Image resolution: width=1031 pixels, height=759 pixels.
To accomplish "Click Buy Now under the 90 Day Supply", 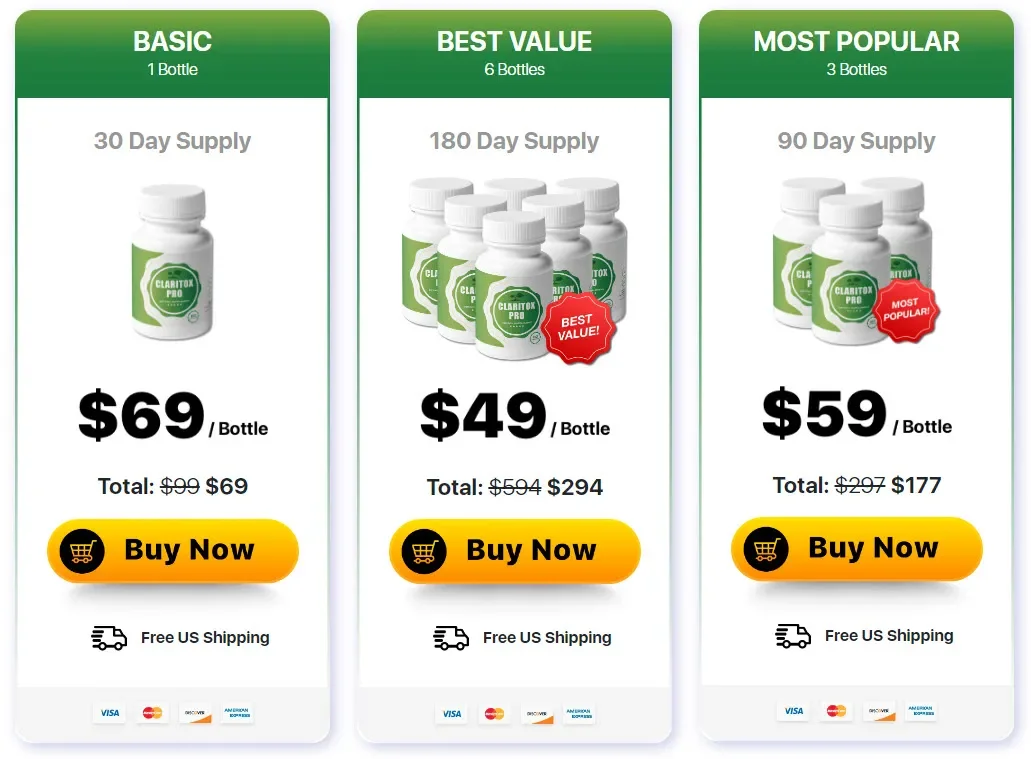I will click(856, 547).
